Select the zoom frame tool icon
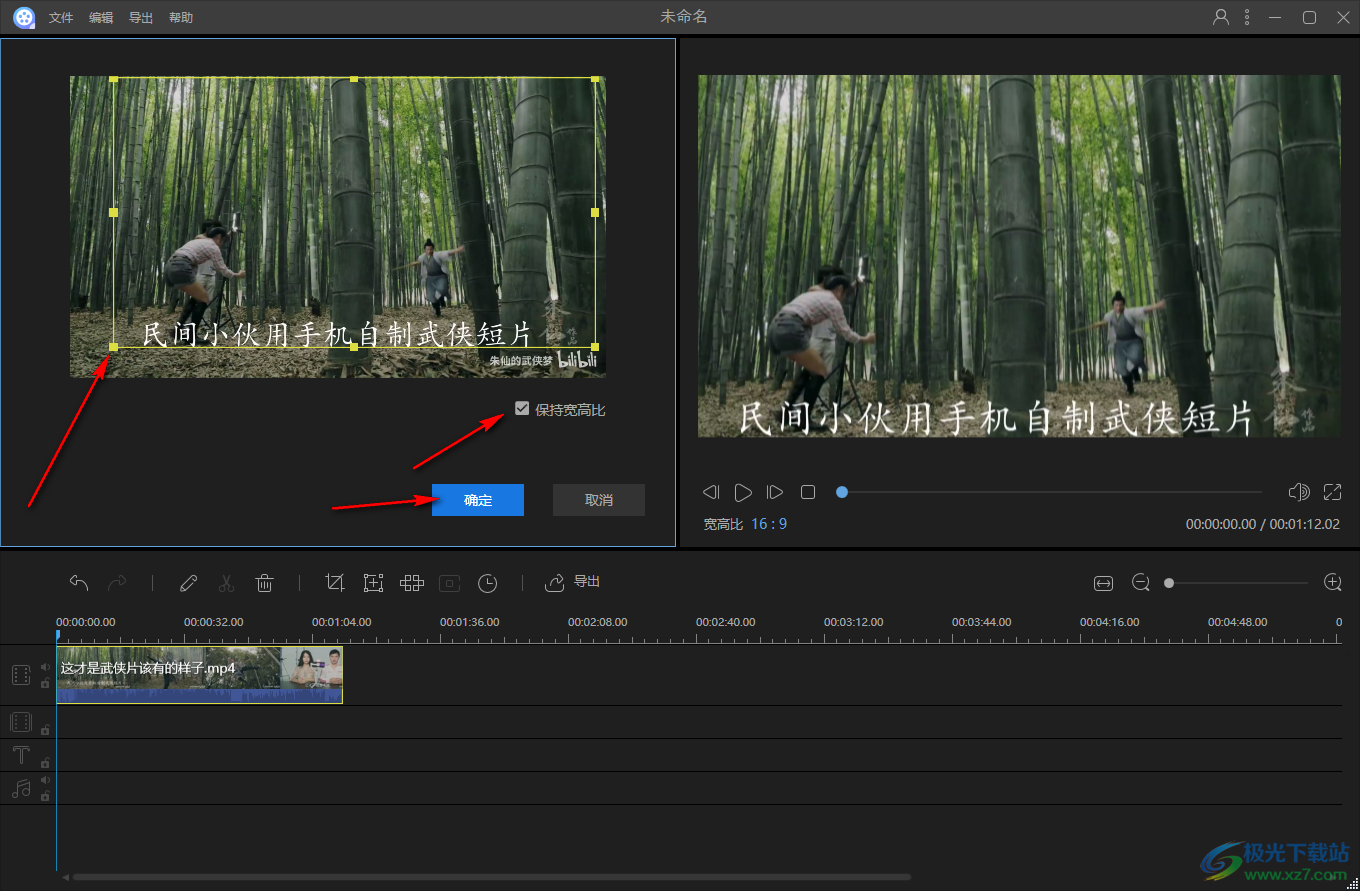Screen dimensions: 1360x891 374,583
